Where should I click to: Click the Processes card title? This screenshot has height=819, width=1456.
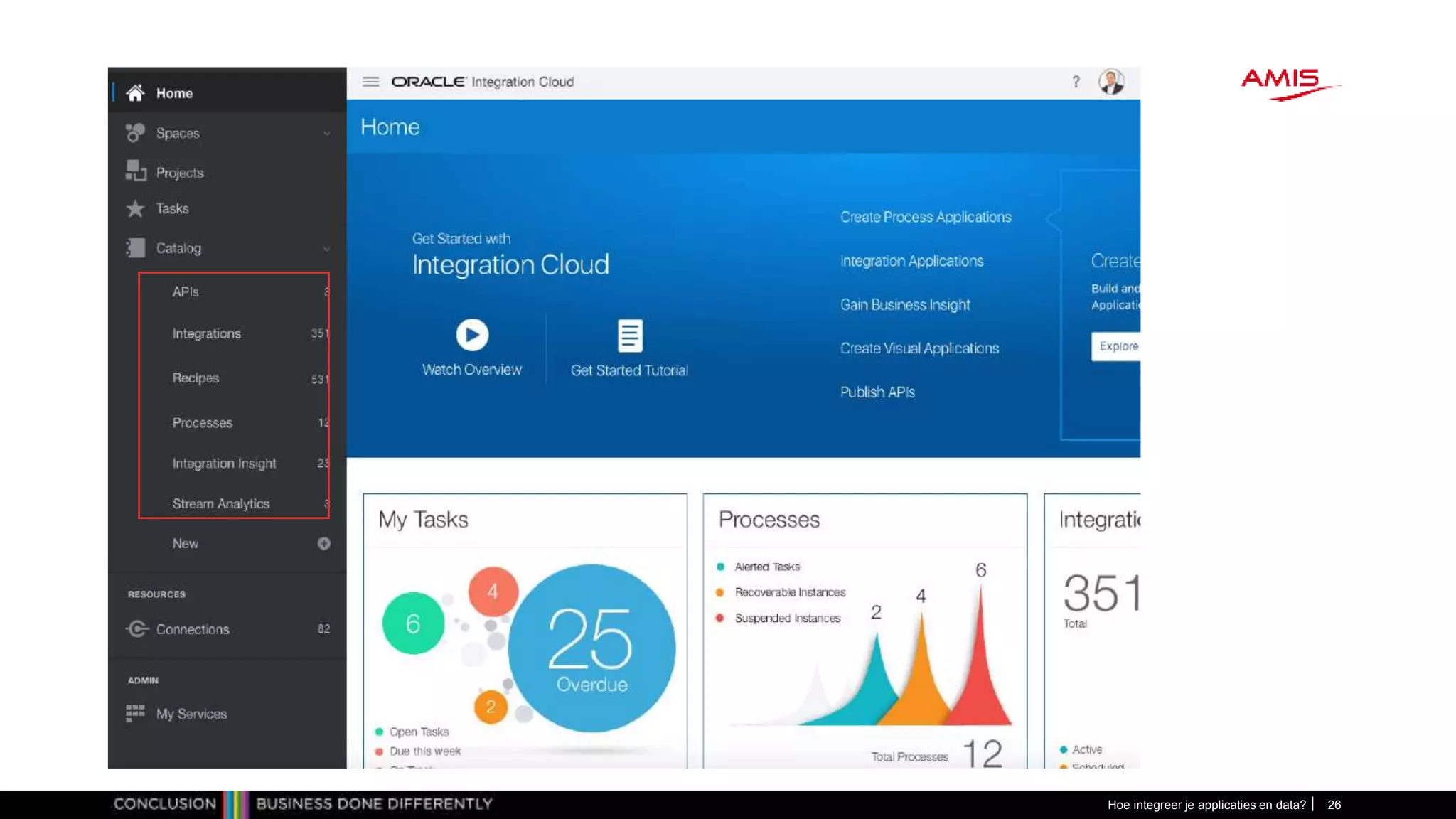[769, 520]
